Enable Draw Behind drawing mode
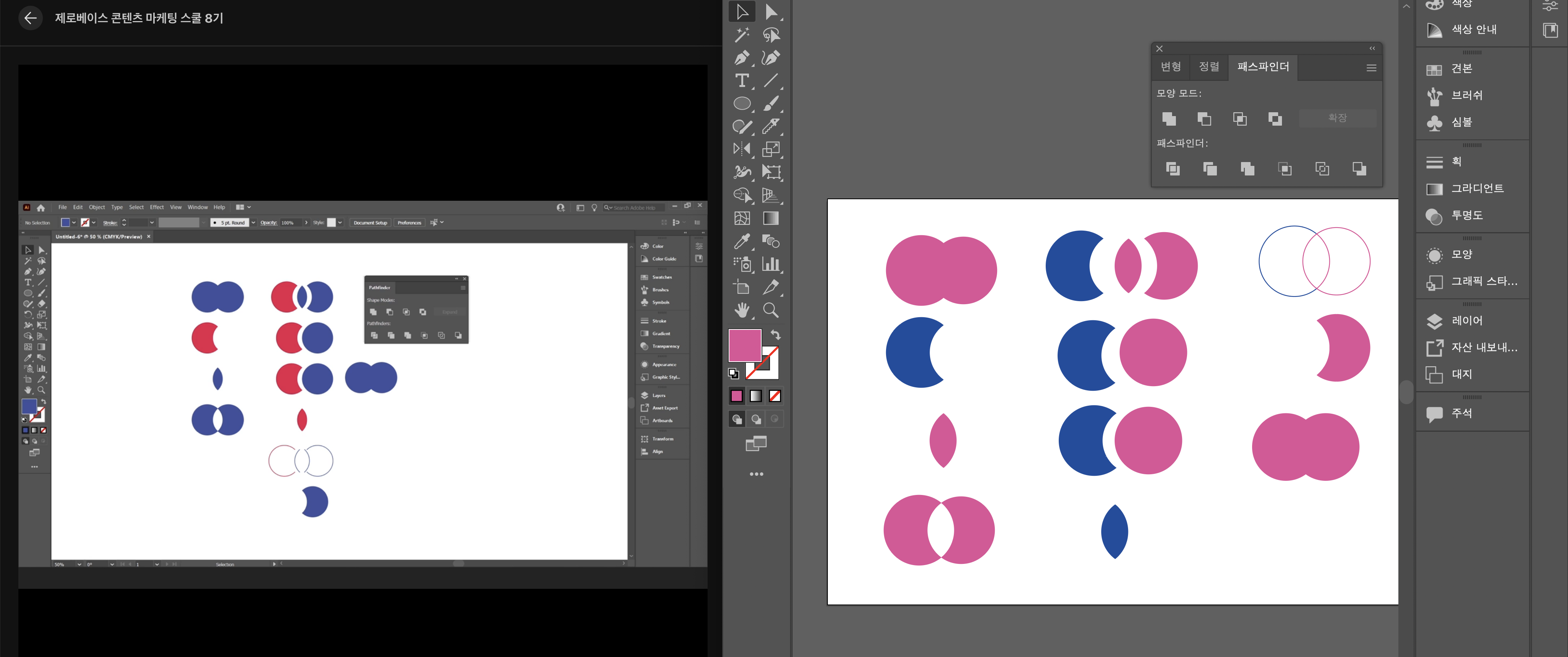Image resolution: width=1568 pixels, height=657 pixels. pos(756,419)
